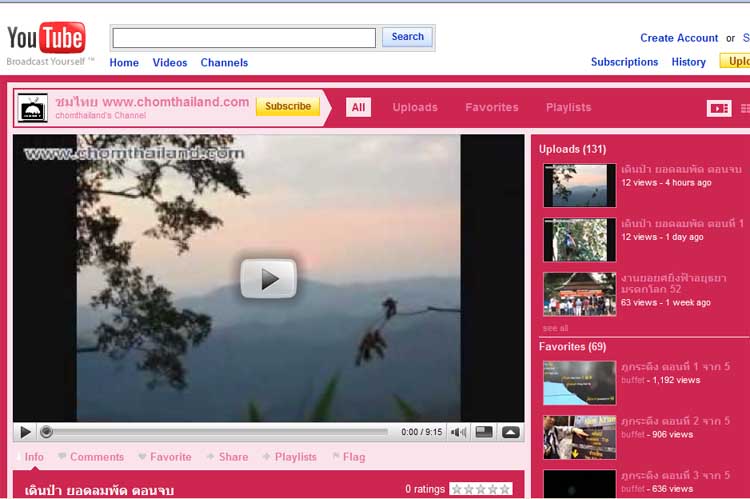Switch to the Uploads tab
The height and width of the screenshot is (499, 750).
point(415,108)
